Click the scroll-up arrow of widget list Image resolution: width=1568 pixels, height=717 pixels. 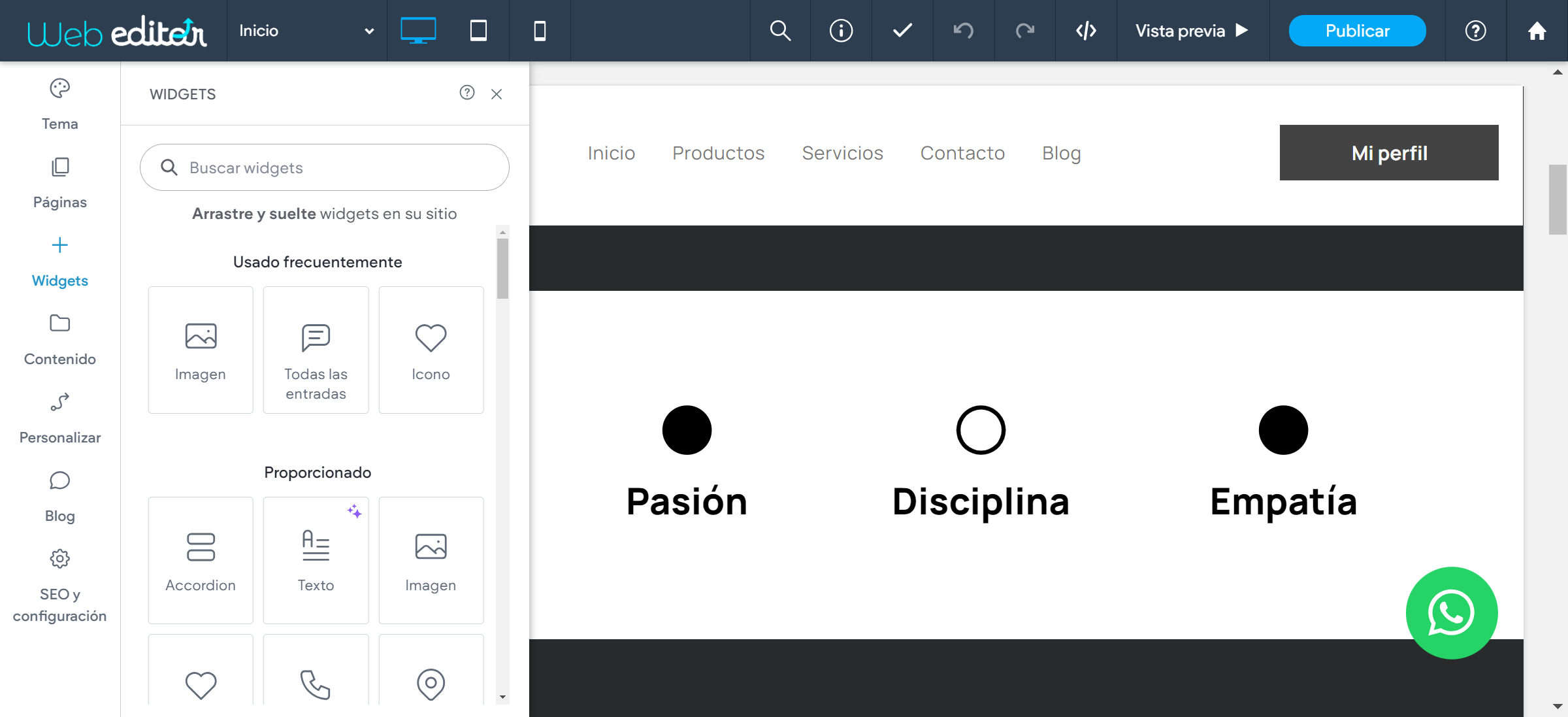pos(502,232)
